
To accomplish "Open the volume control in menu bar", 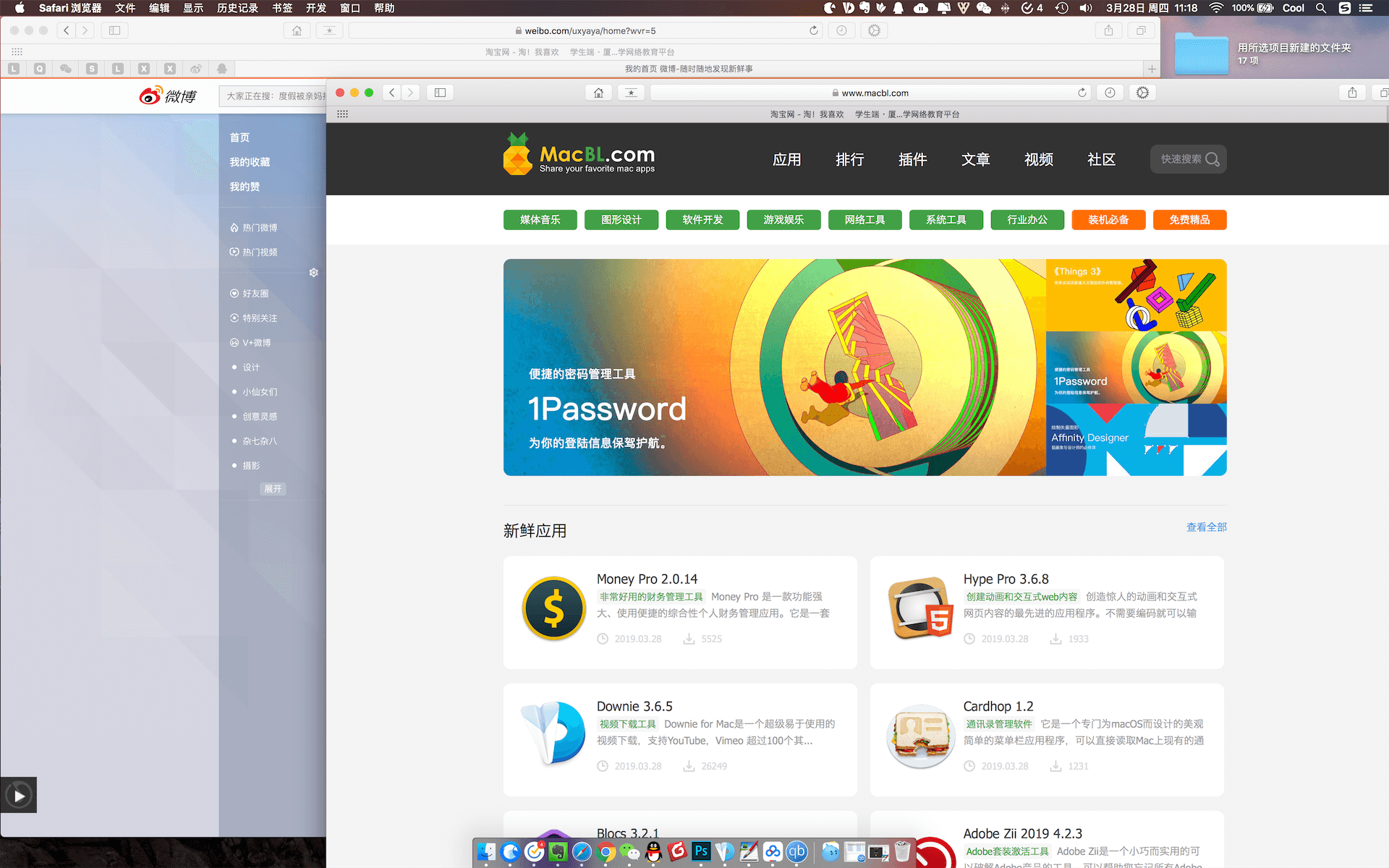I will click(x=1086, y=8).
